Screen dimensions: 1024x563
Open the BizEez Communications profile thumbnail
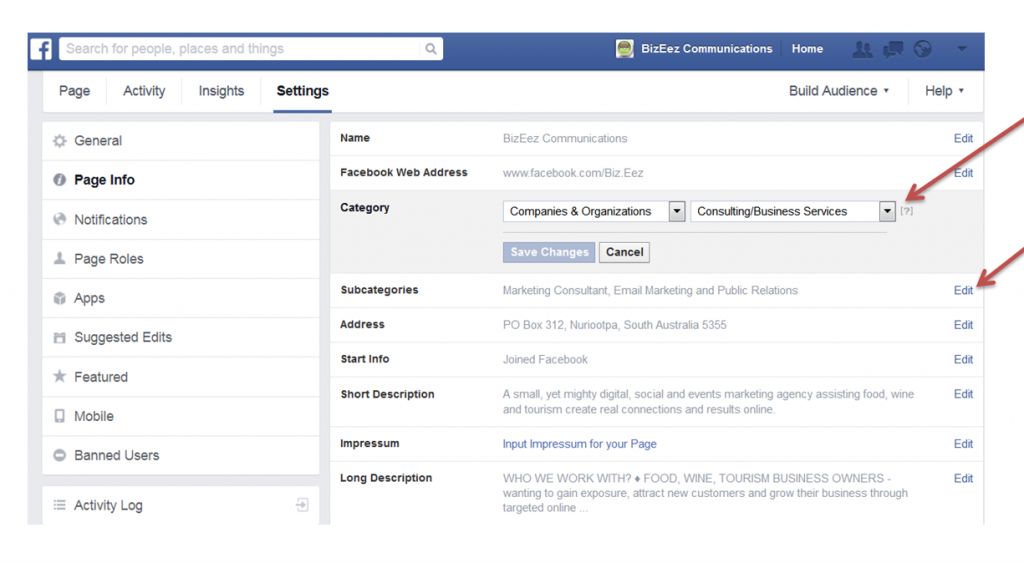coord(624,49)
